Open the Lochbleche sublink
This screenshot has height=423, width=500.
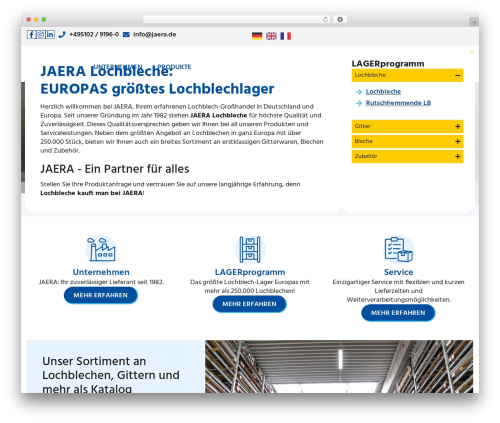point(383,92)
